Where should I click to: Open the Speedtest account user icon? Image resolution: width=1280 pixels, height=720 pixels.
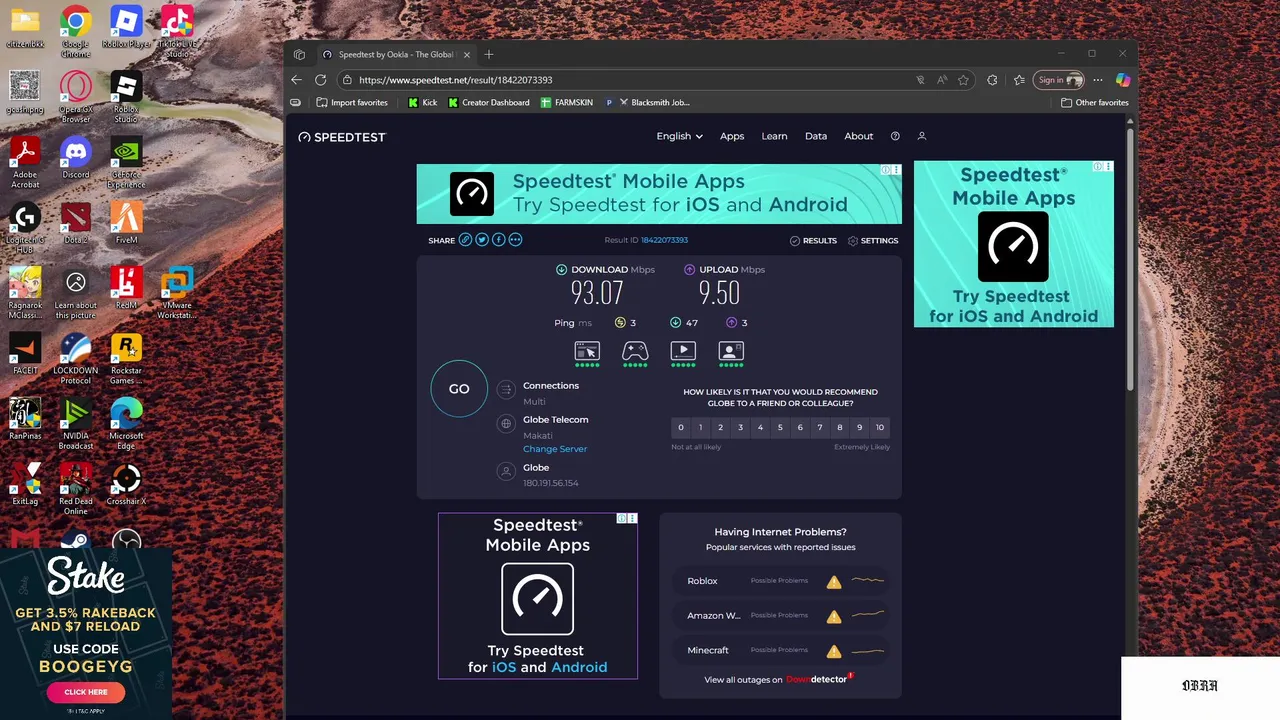pyautogui.click(x=922, y=136)
